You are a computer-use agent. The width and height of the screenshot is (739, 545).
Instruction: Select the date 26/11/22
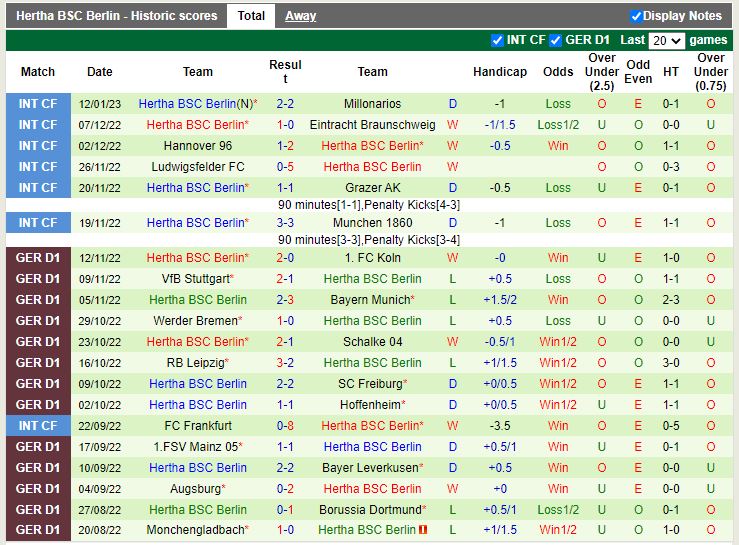pyautogui.click(x=99, y=167)
